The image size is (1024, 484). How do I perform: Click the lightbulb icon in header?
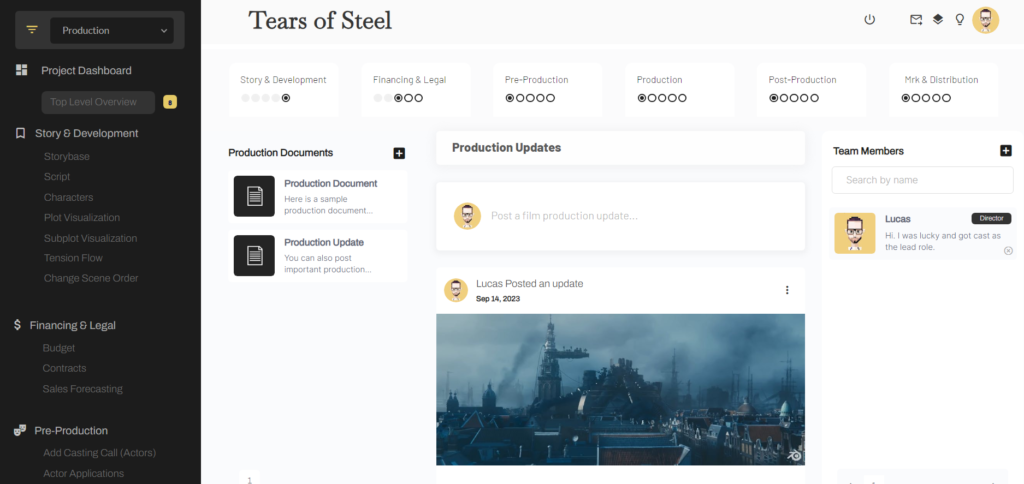pyautogui.click(x=959, y=20)
